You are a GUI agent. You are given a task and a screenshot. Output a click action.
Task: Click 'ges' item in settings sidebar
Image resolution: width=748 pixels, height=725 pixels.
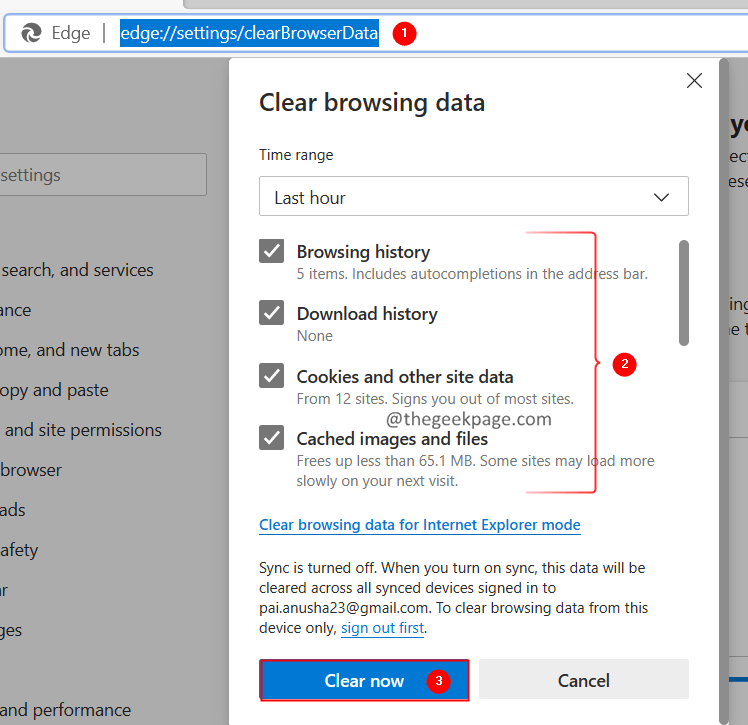click(x=11, y=630)
